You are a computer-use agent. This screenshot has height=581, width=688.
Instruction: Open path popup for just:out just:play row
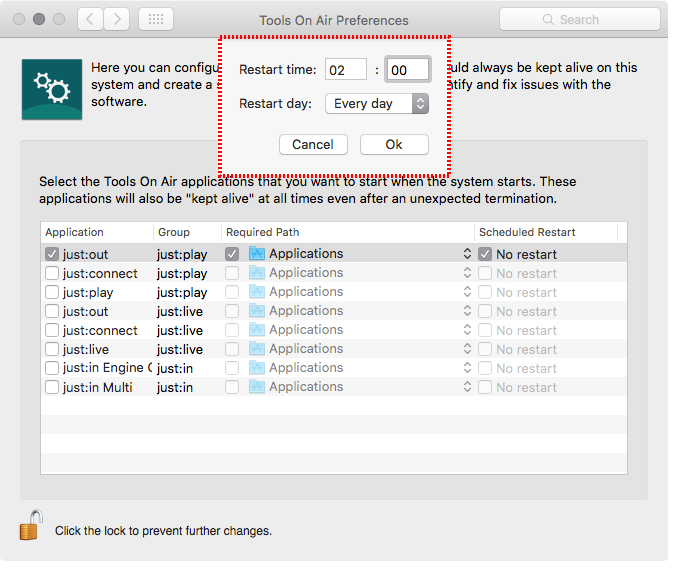pyautogui.click(x=467, y=254)
